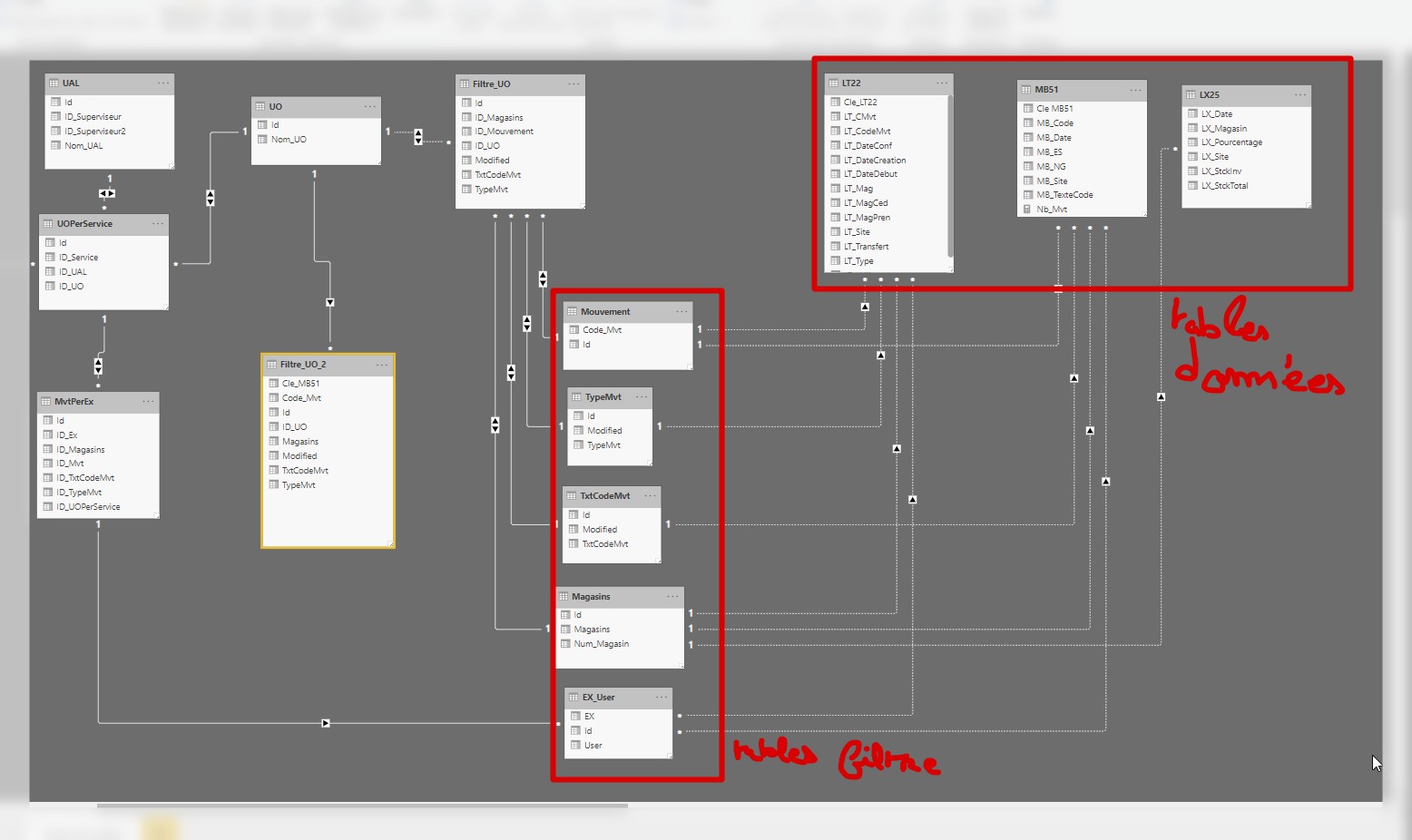This screenshot has width=1412, height=840.
Task: Open more options for UO table
Action: click(x=370, y=106)
